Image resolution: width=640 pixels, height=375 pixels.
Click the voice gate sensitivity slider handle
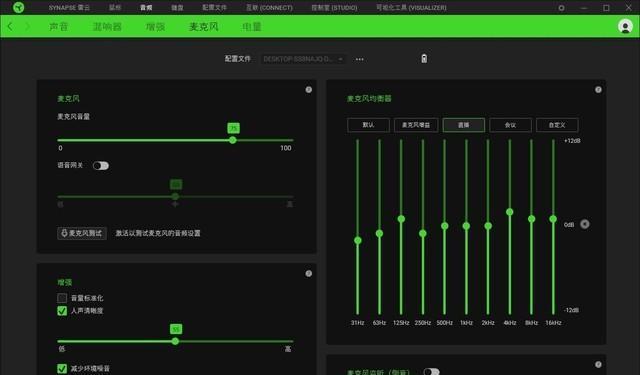click(x=175, y=196)
